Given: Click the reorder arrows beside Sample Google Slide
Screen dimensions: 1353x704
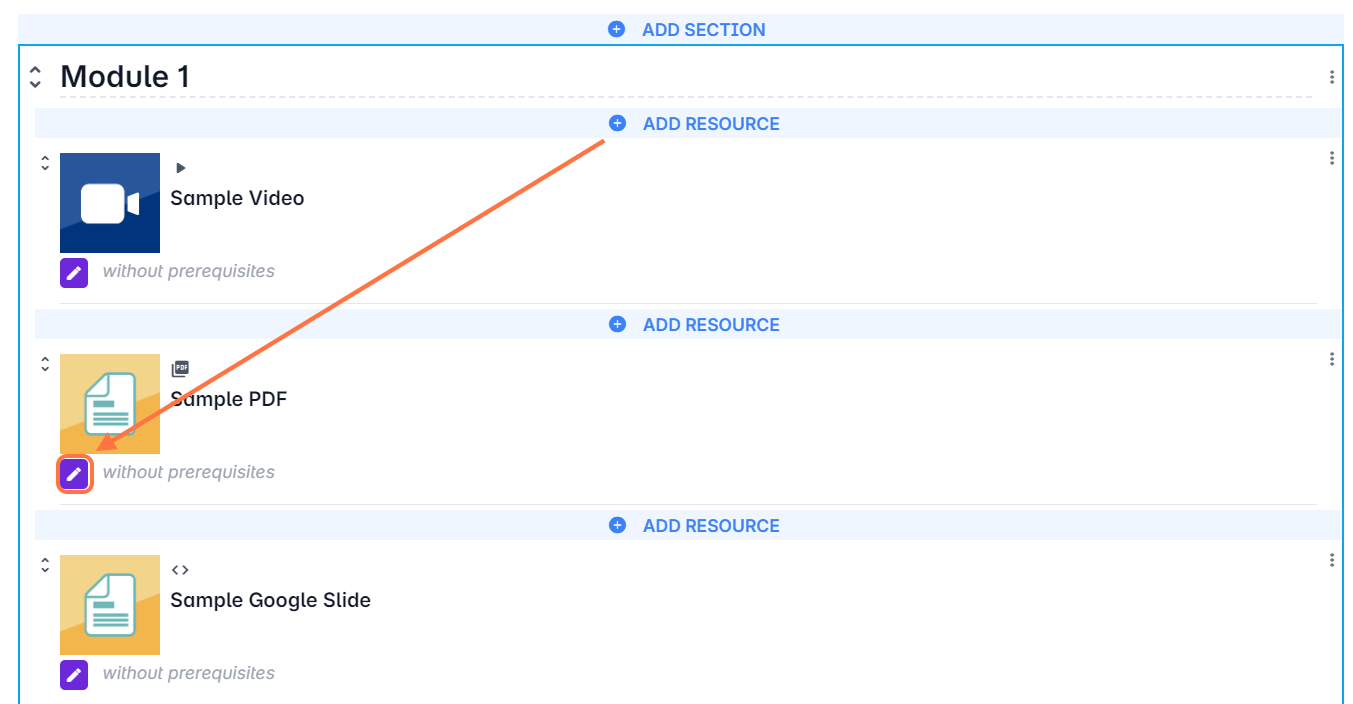Looking at the screenshot, I should 45,565.
